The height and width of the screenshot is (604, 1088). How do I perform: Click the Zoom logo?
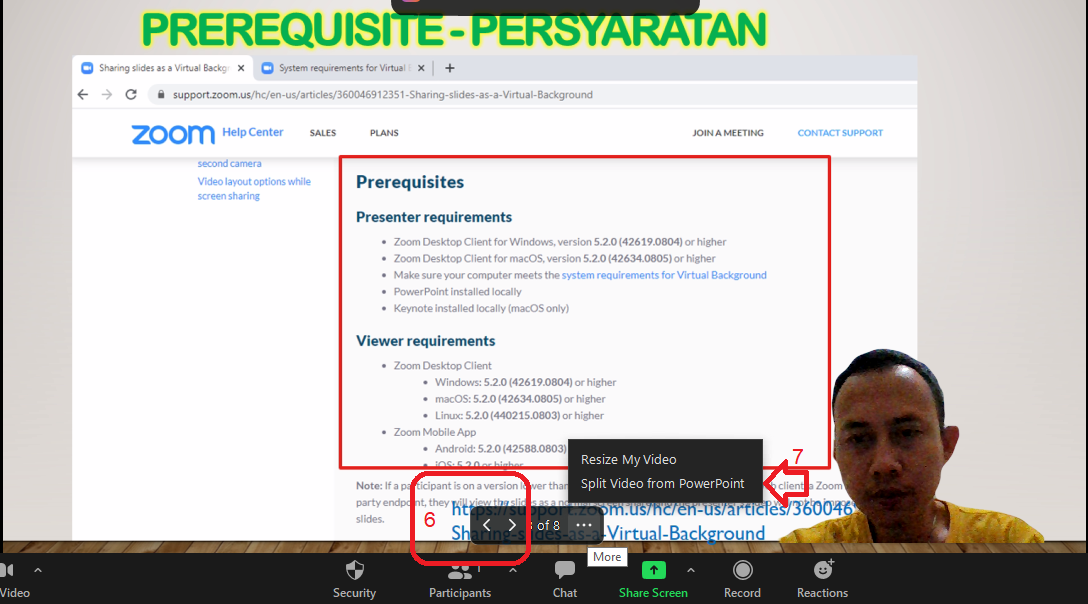[173, 134]
